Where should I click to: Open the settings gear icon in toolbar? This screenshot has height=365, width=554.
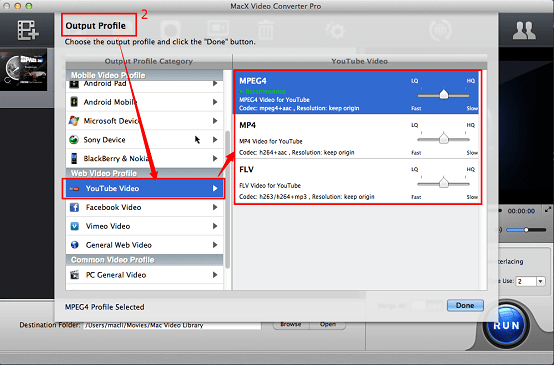[x=335, y=30]
